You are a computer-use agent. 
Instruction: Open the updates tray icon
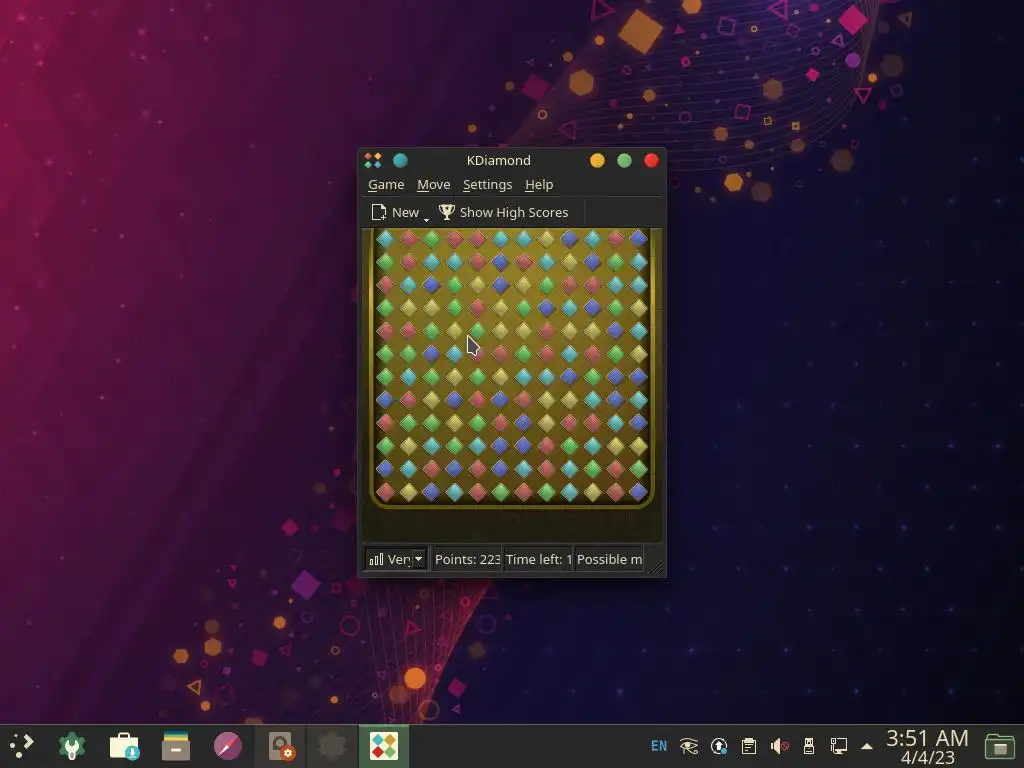pyautogui.click(x=719, y=746)
